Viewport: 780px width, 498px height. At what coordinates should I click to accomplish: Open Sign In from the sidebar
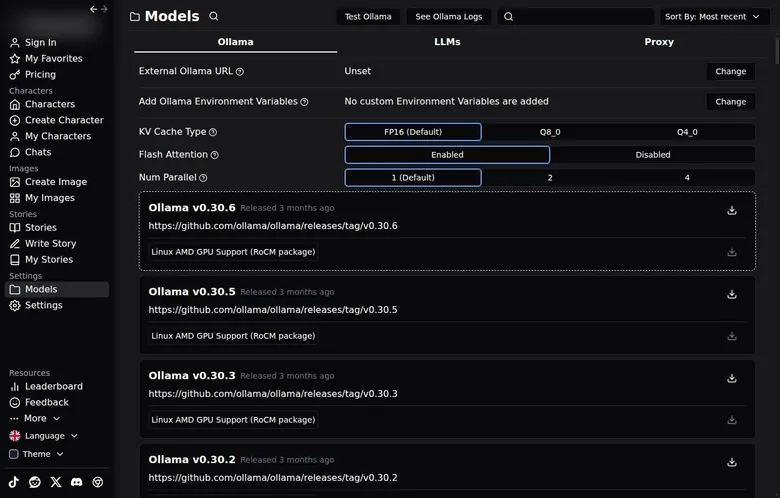click(57, 42)
